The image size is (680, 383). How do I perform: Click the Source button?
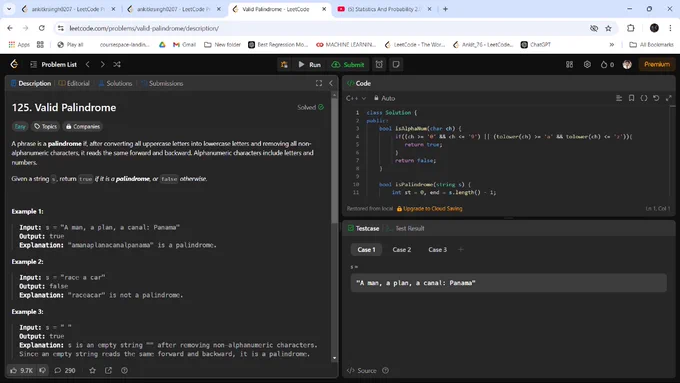362,370
